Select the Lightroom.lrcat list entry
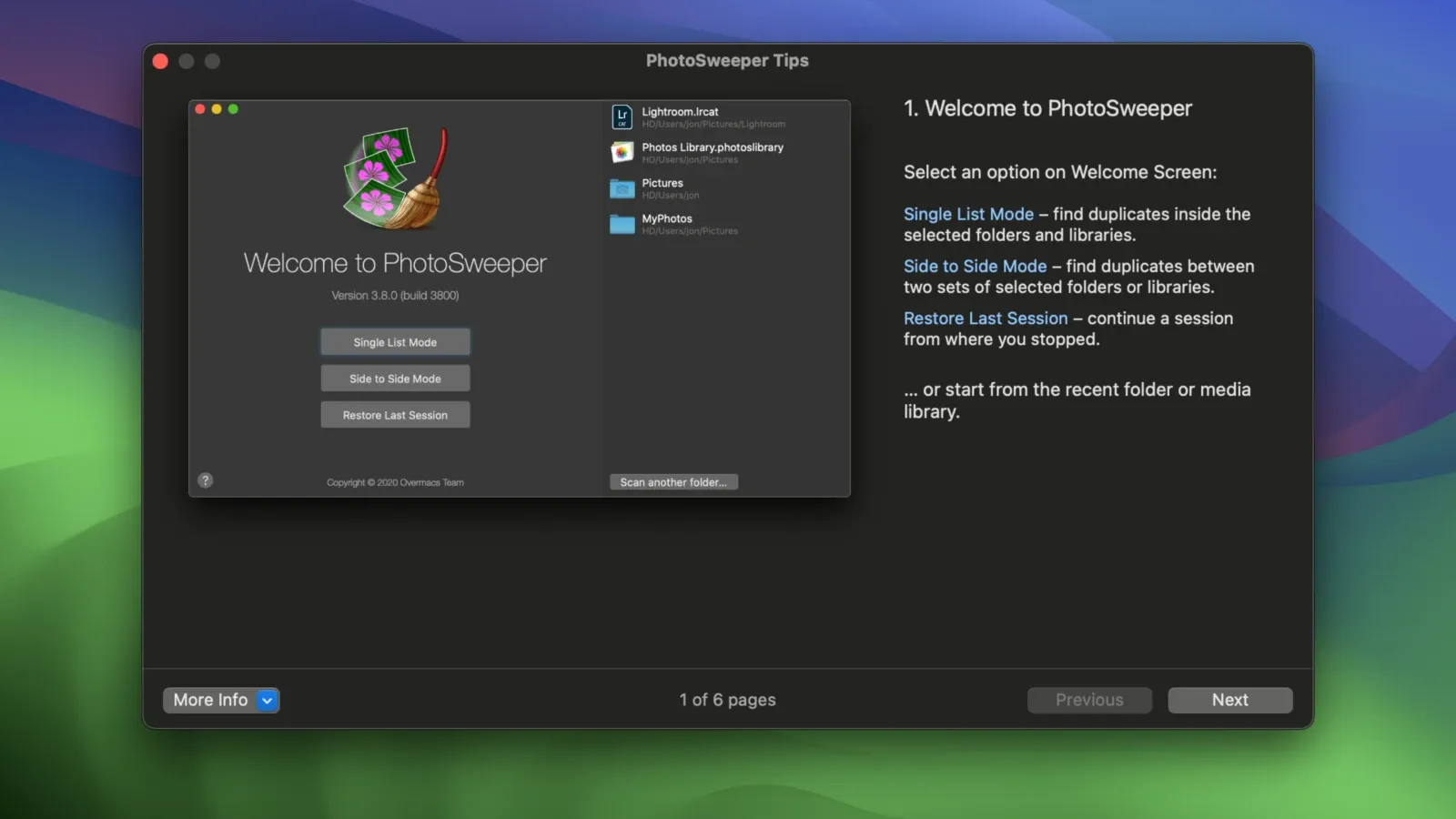The width and height of the screenshot is (1456, 819). (x=719, y=116)
